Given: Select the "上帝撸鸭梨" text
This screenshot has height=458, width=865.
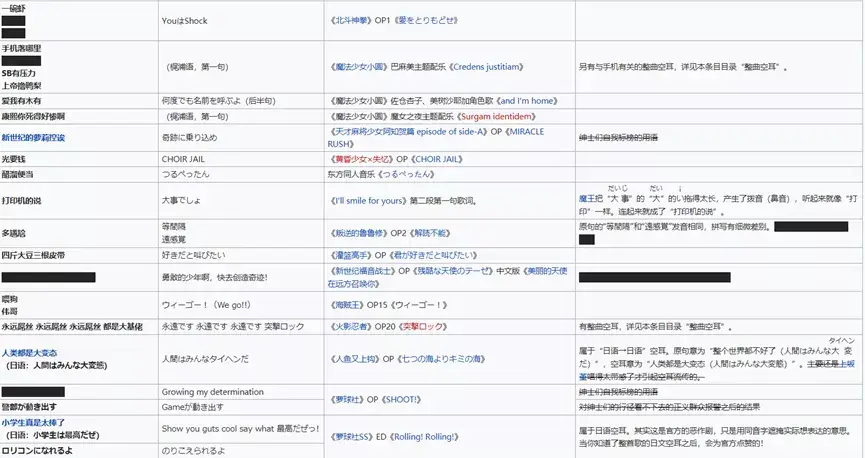Looking at the screenshot, I should [x=21, y=86].
